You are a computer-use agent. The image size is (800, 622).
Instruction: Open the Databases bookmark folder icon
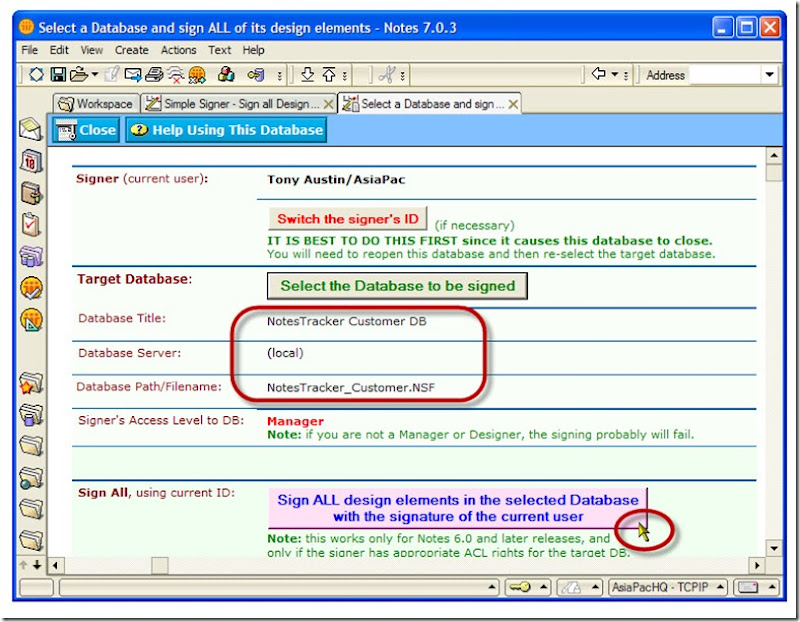pyautogui.click(x=31, y=415)
